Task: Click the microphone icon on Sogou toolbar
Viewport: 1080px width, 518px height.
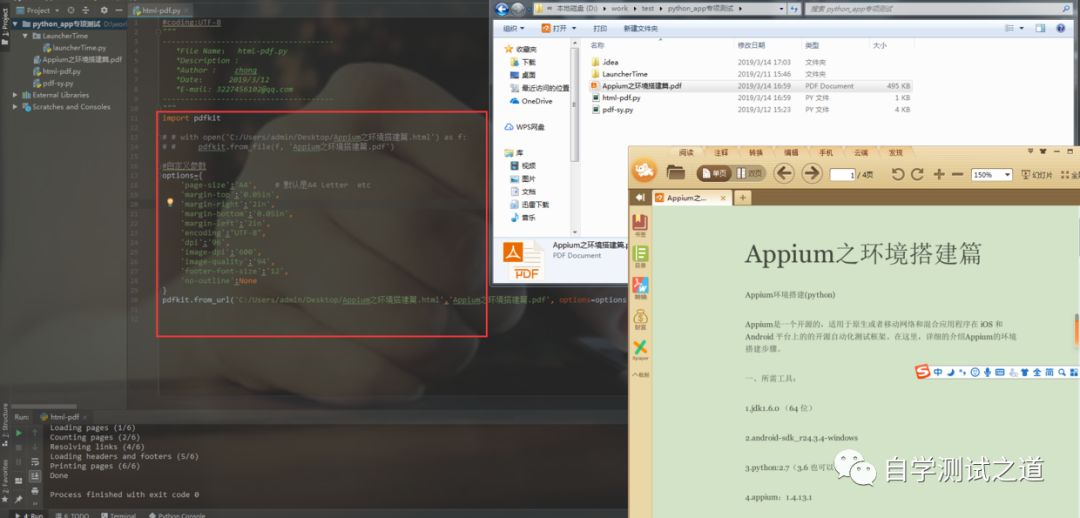Action: tap(987, 373)
